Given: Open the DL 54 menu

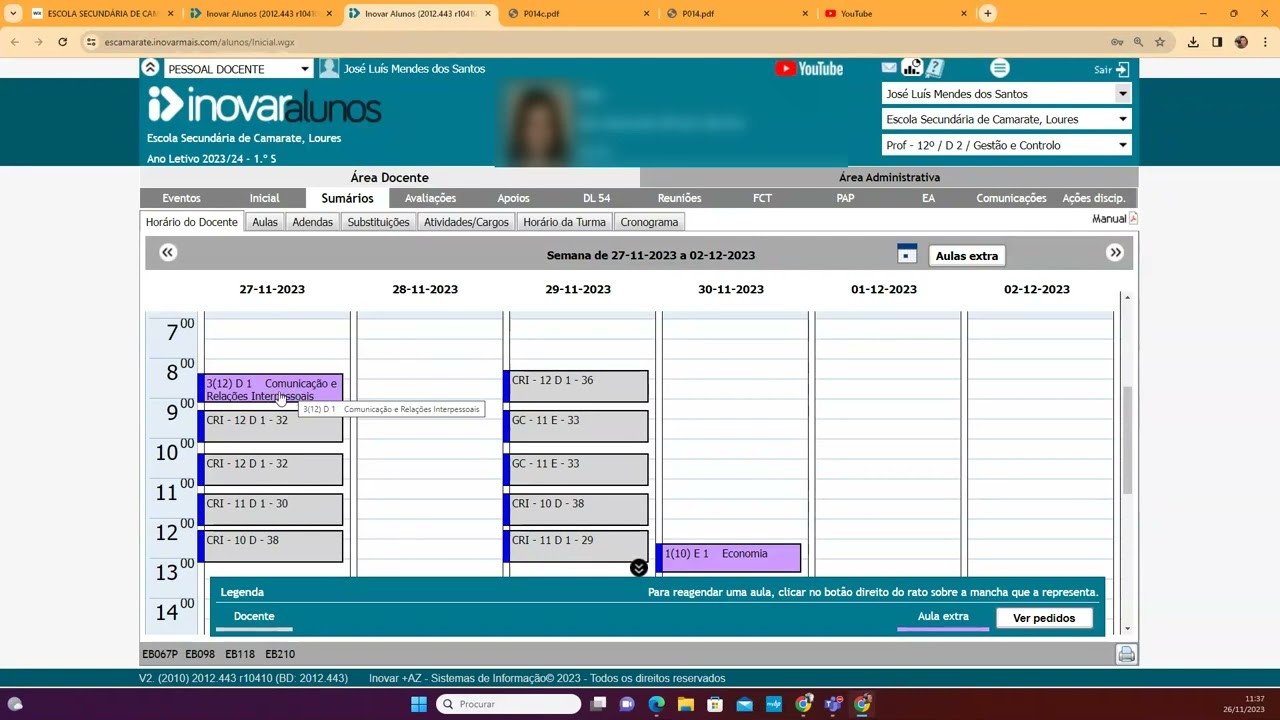Looking at the screenshot, I should click(596, 198).
